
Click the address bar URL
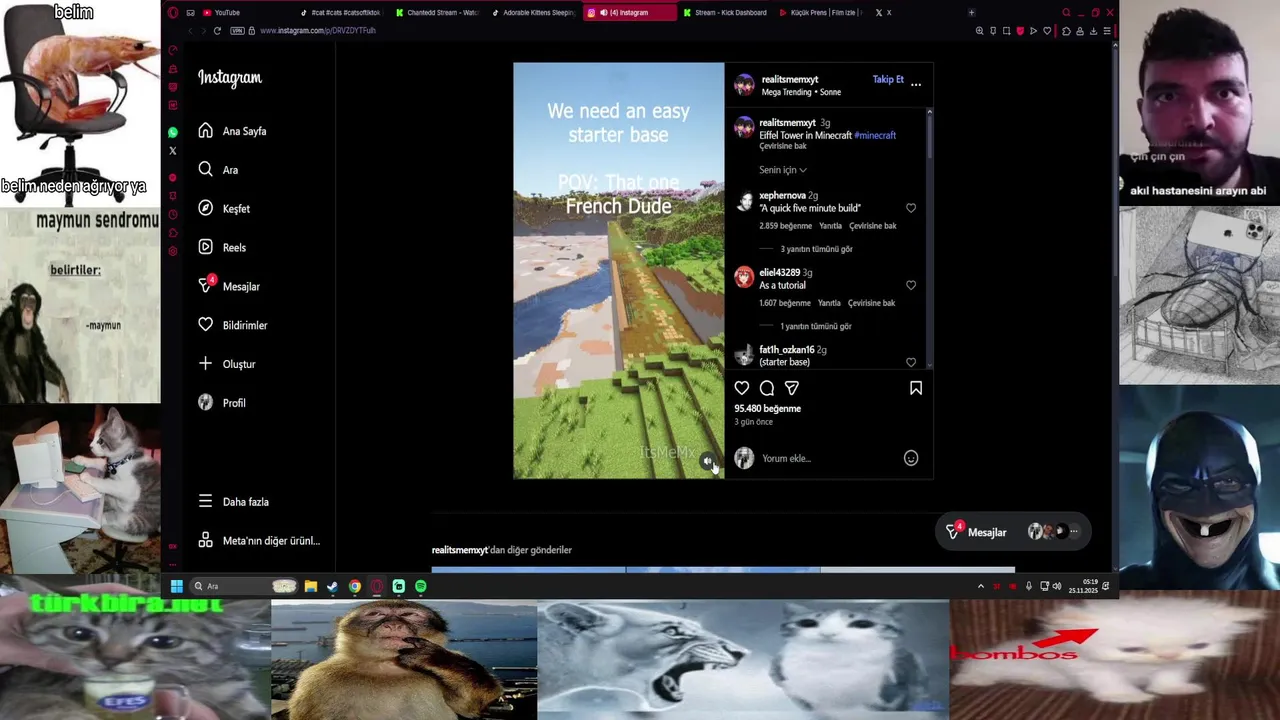click(318, 31)
